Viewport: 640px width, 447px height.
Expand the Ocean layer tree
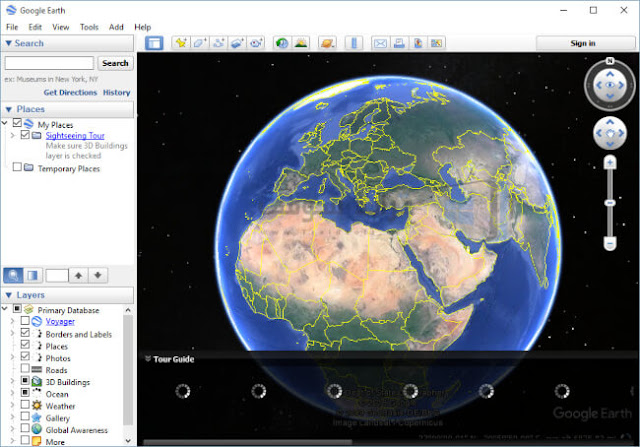pos(13,394)
